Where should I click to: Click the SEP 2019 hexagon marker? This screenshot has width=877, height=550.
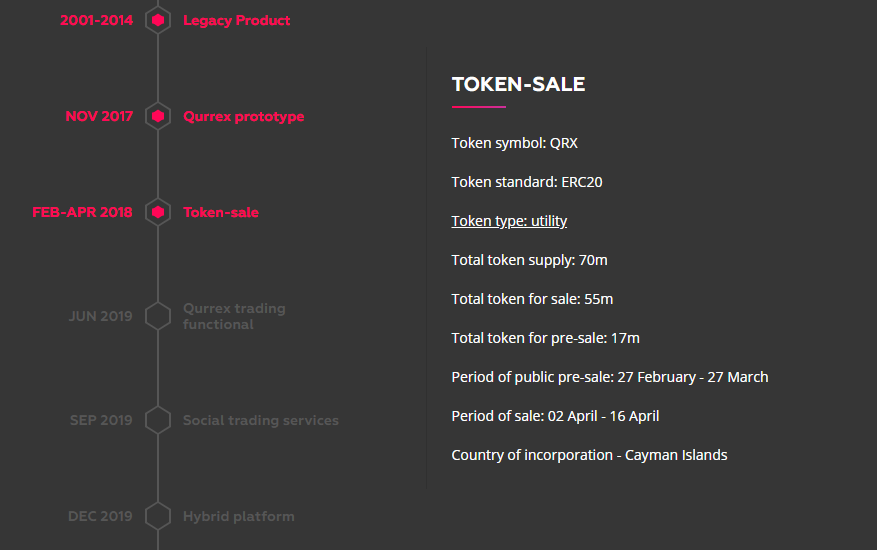[x=158, y=420]
